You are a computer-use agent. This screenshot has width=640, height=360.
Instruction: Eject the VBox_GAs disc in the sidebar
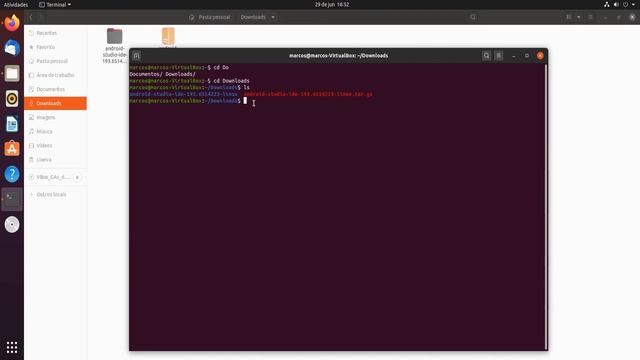[77, 177]
